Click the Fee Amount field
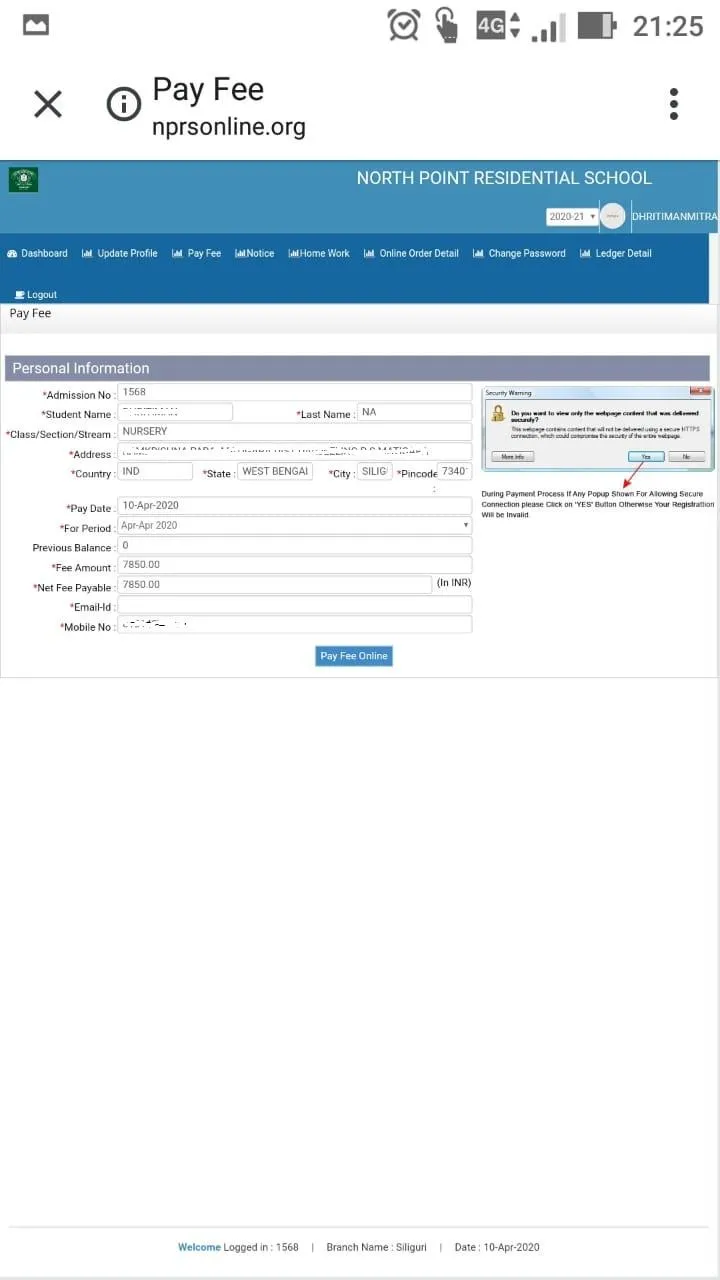The width and height of the screenshot is (720, 1280). (x=295, y=565)
